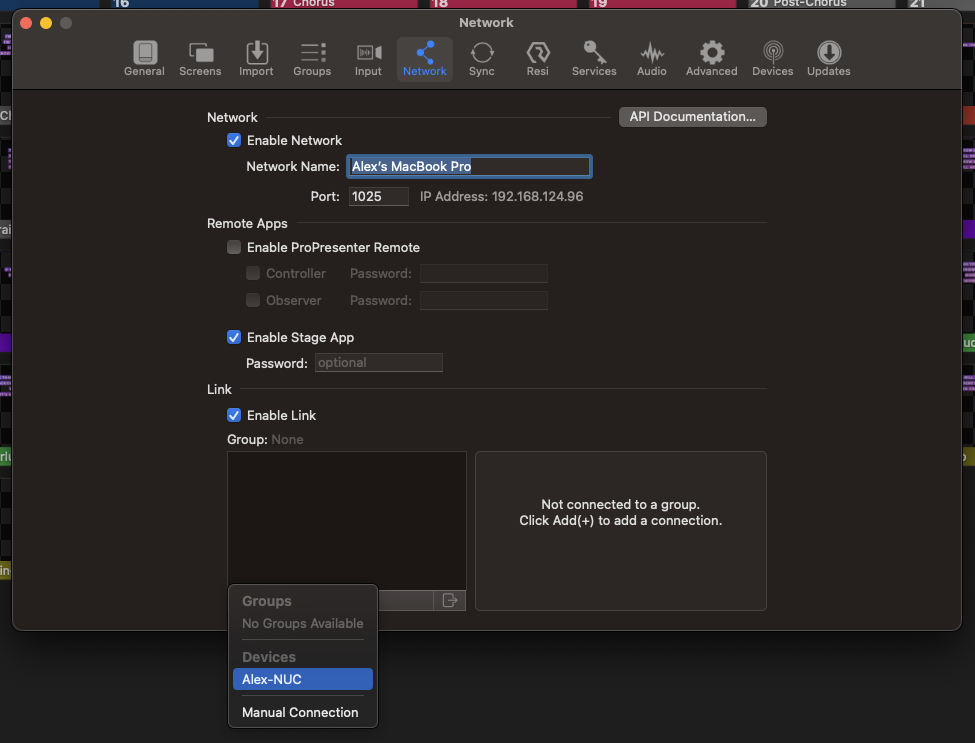Click the Remote Apps section heading

247,223
